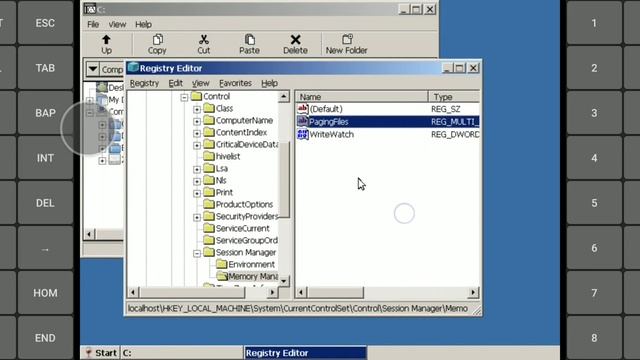Screen dimensions: 640x360
Task: Click the Start button
Action: (100, 353)
